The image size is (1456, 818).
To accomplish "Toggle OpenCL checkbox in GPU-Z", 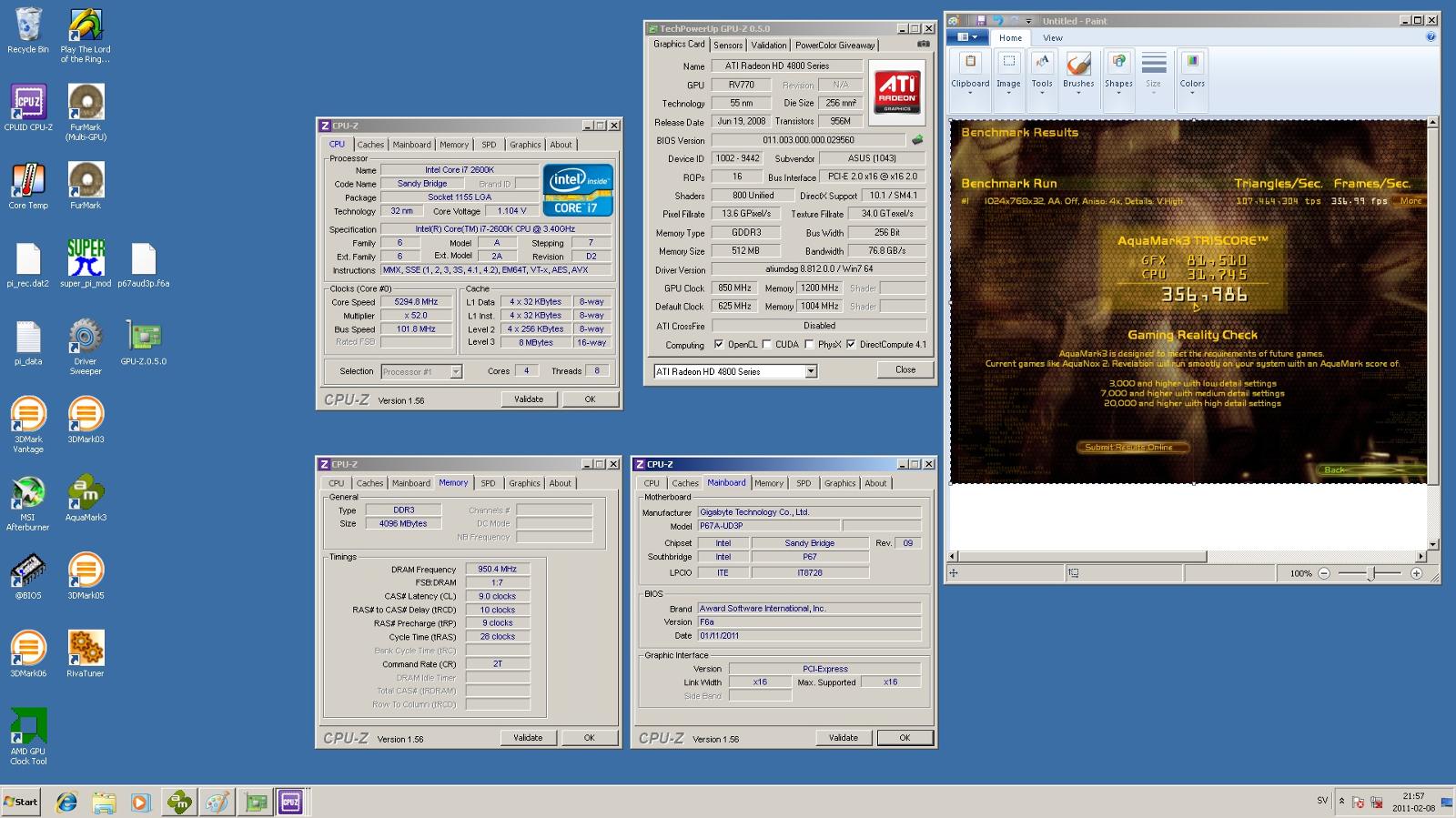I will click(719, 344).
